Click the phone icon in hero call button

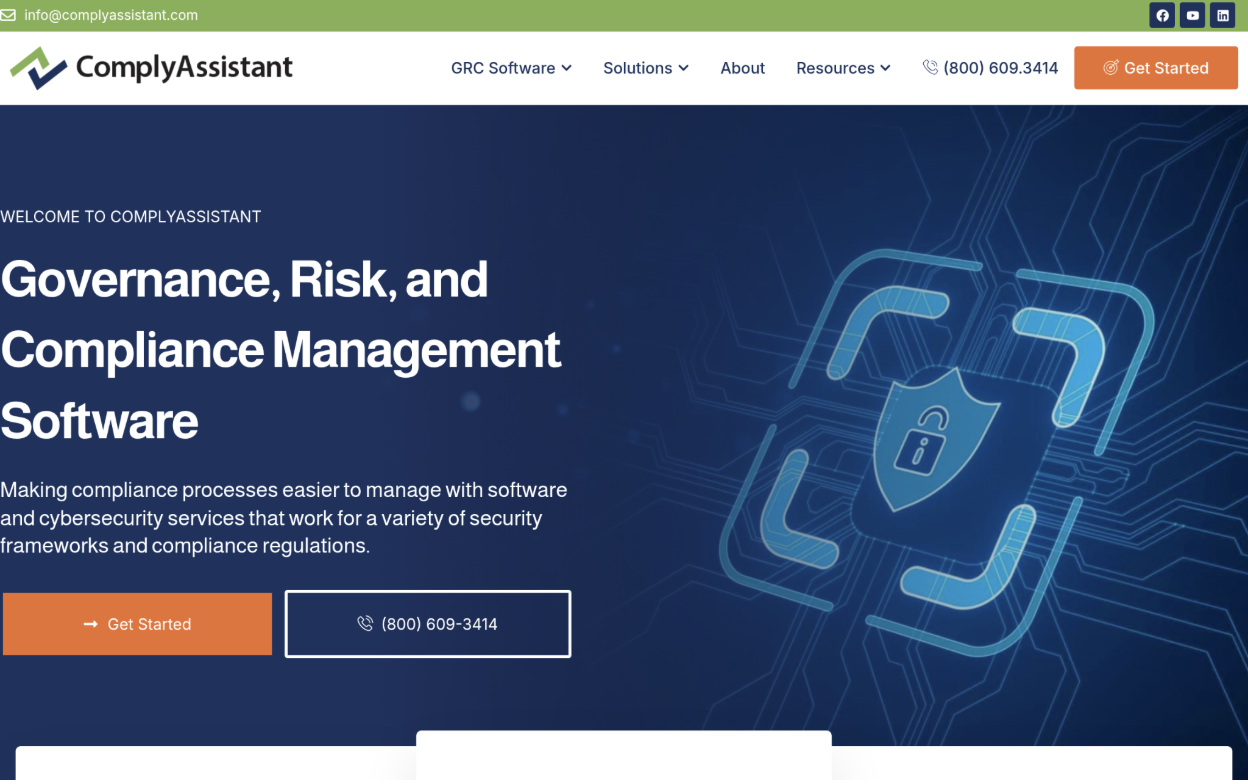[365, 624]
